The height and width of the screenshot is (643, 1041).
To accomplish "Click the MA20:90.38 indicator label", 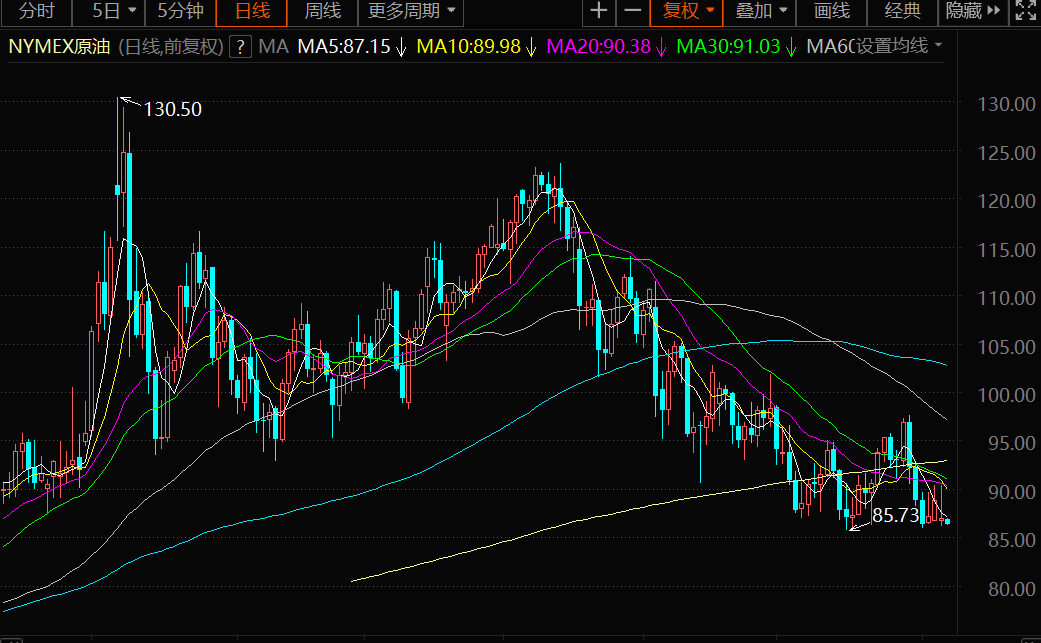I will click(x=598, y=46).
